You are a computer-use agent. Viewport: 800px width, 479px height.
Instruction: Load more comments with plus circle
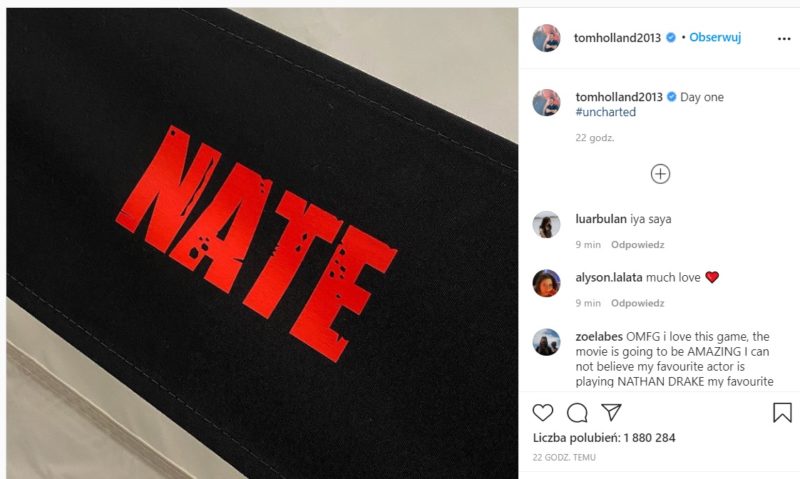[660, 174]
